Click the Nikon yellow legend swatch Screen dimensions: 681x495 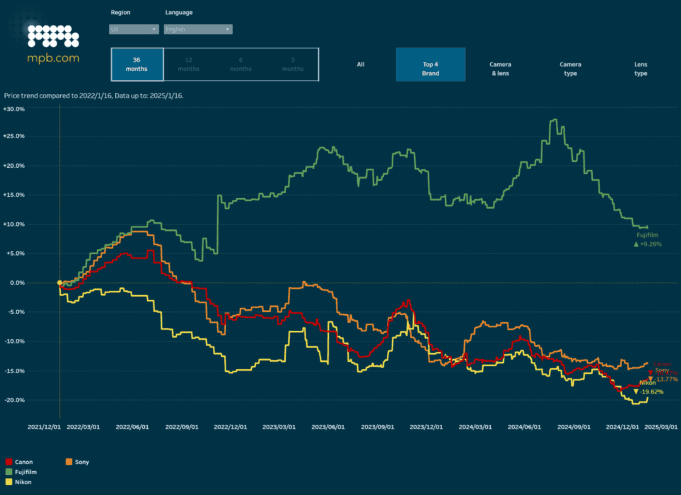coord(9,482)
